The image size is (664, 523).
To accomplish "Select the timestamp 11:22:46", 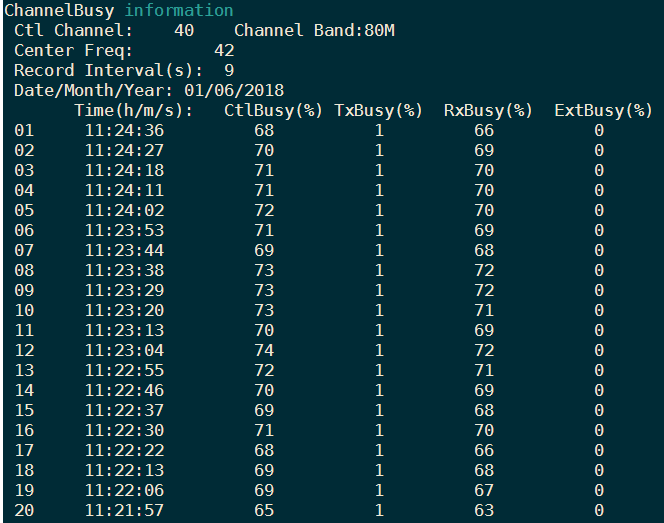I will 124,390.
